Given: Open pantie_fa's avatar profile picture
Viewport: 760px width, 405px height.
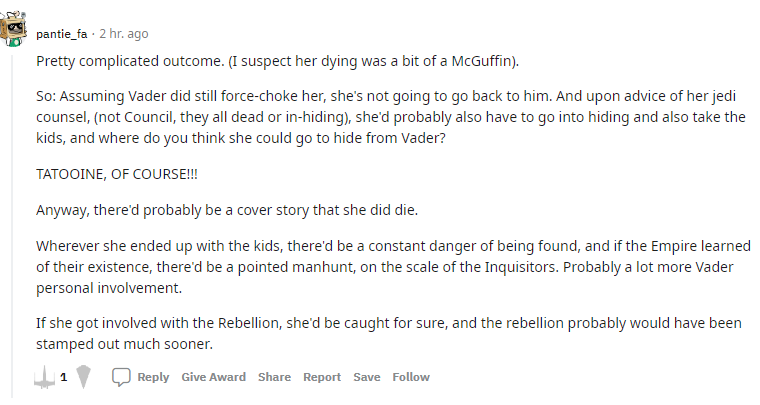Looking at the screenshot, I should point(13,28).
